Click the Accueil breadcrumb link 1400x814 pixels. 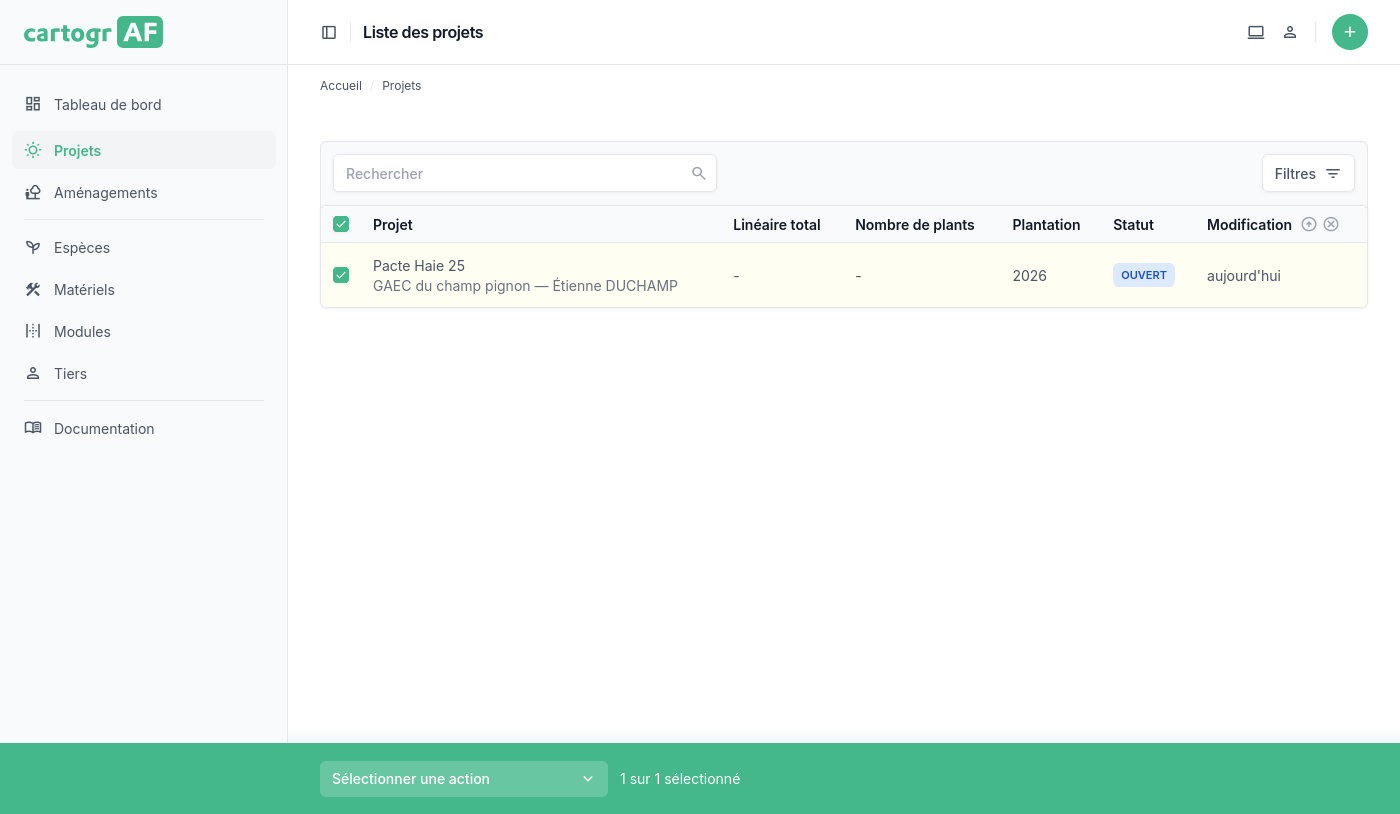(341, 86)
